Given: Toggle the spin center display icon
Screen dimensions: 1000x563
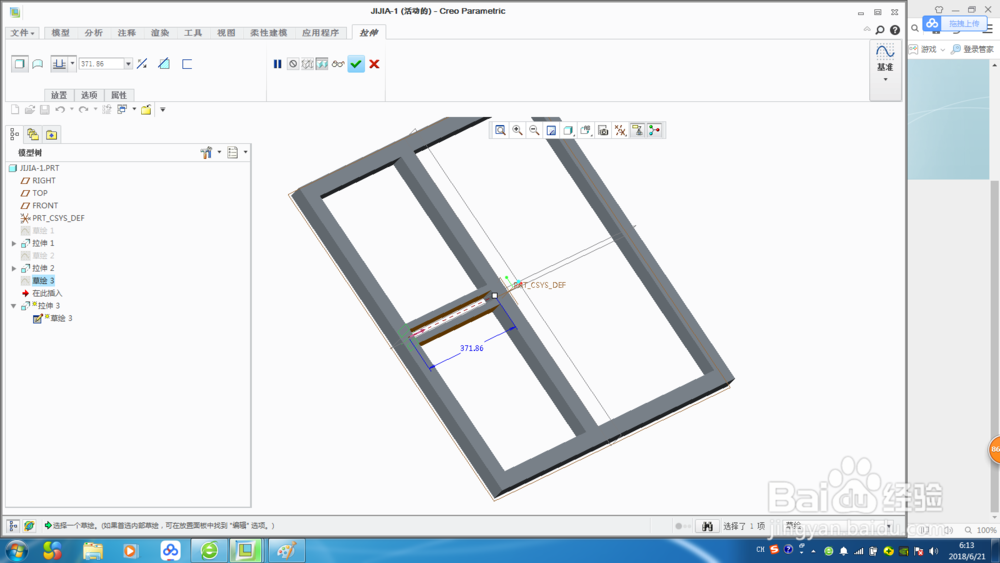Looking at the screenshot, I should (654, 130).
